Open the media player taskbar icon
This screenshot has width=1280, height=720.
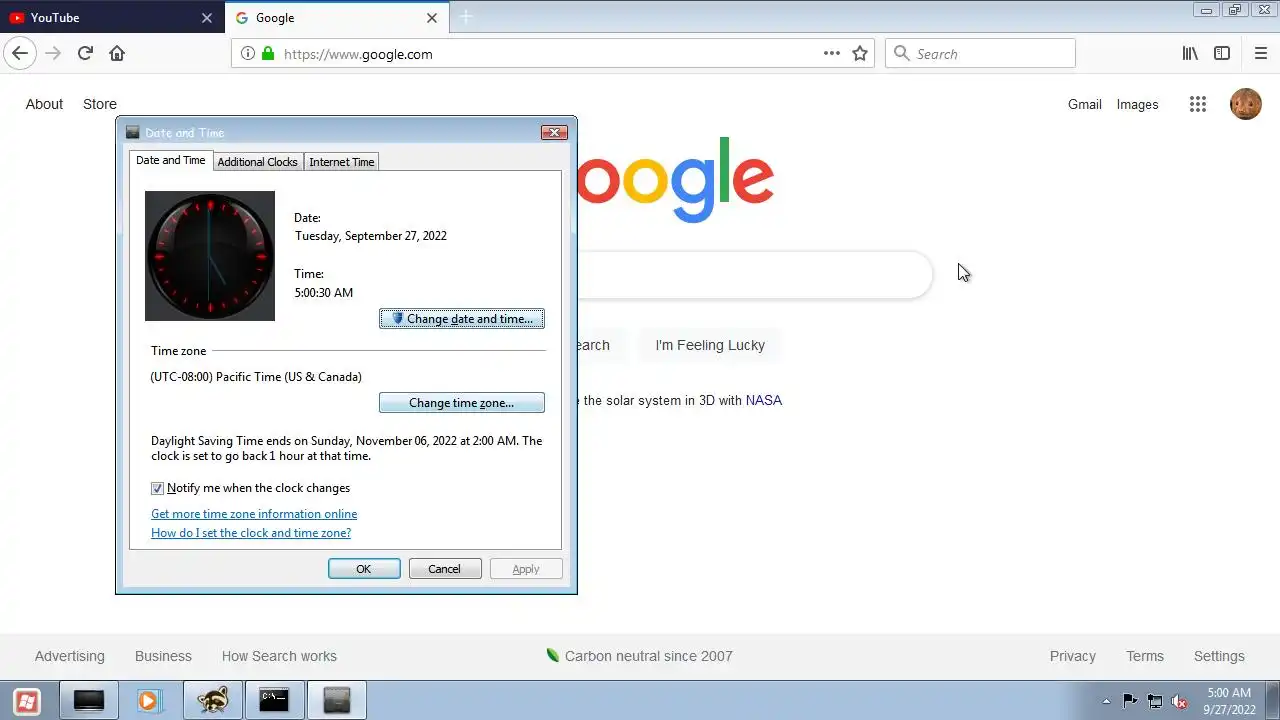[x=148, y=701]
